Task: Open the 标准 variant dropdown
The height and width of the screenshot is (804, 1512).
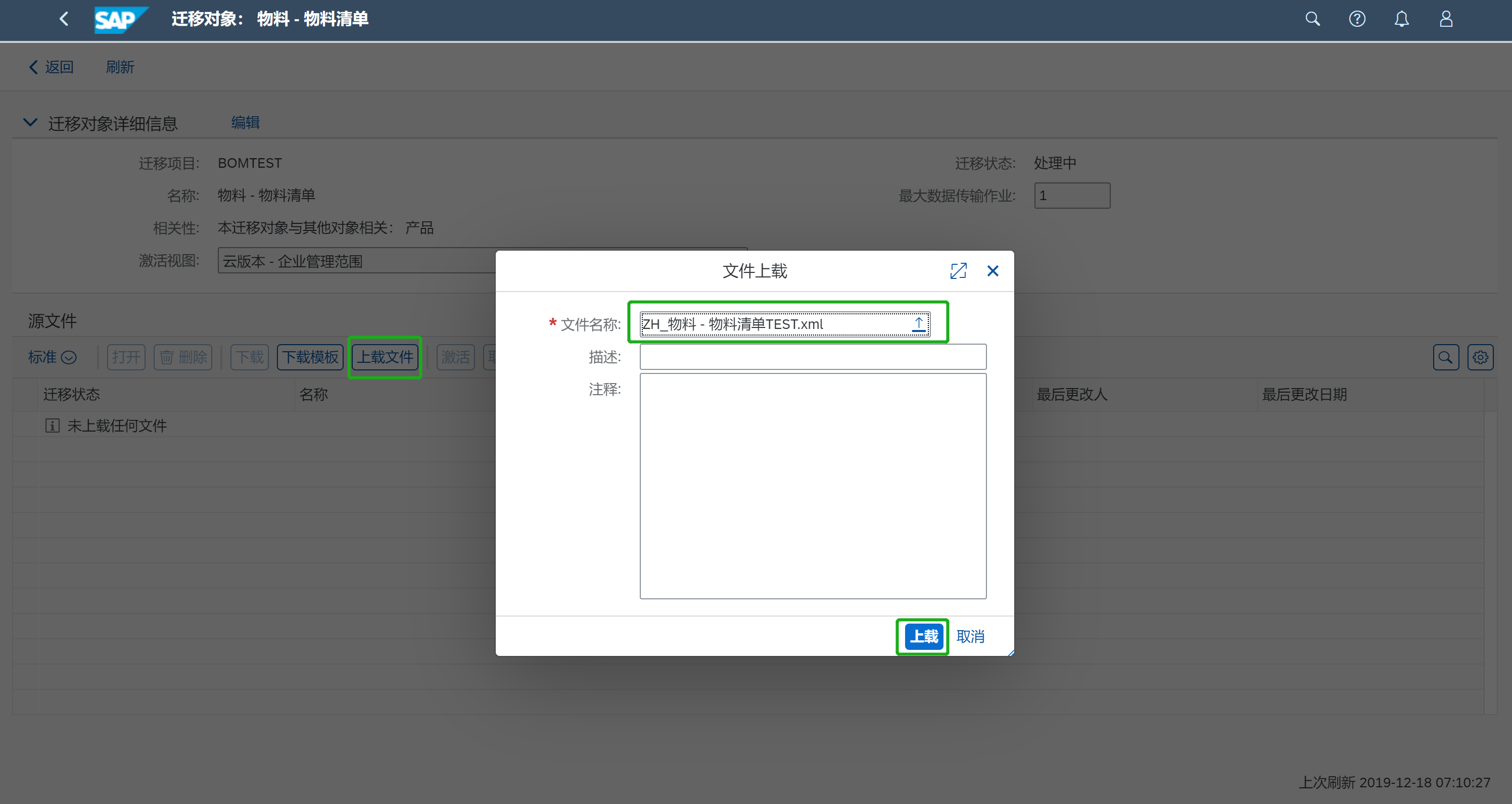Action: coord(52,357)
